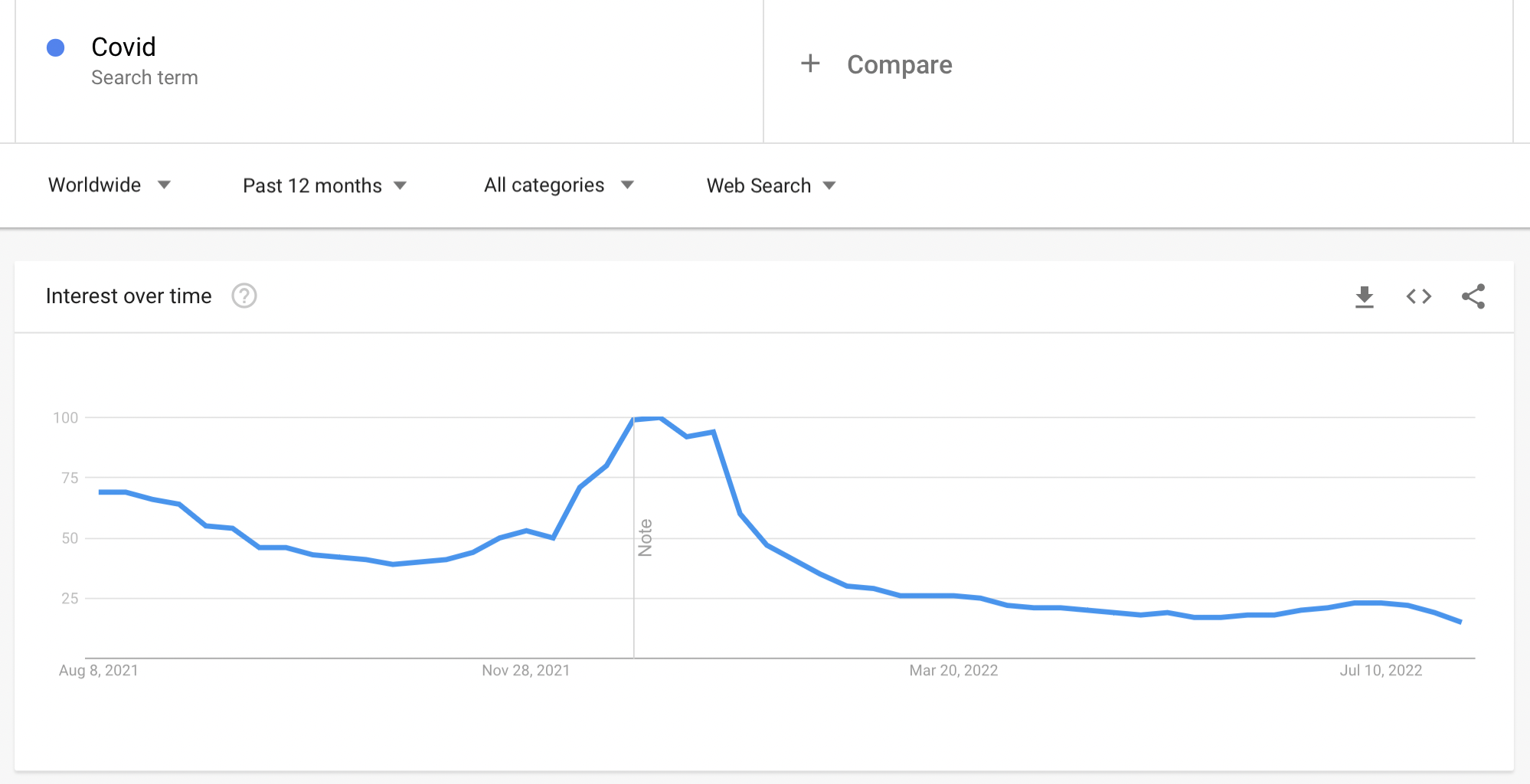Expand the Web Search type dropdown
This screenshot has width=1530, height=784.
(771, 186)
